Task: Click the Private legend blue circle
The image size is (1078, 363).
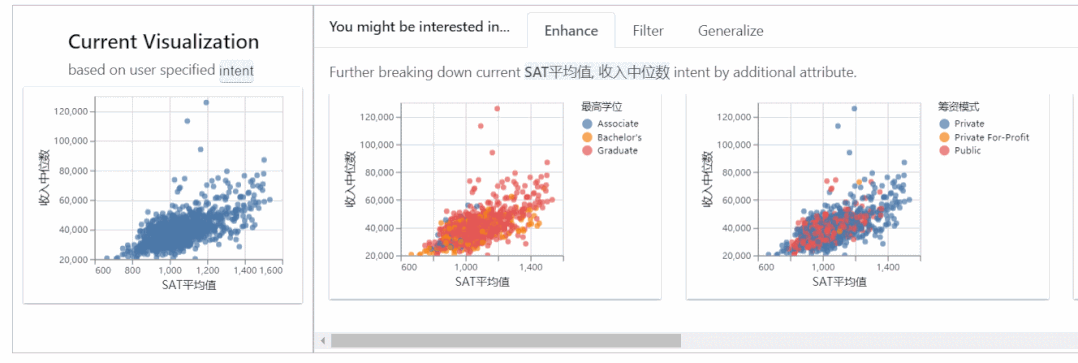Action: 944,124
